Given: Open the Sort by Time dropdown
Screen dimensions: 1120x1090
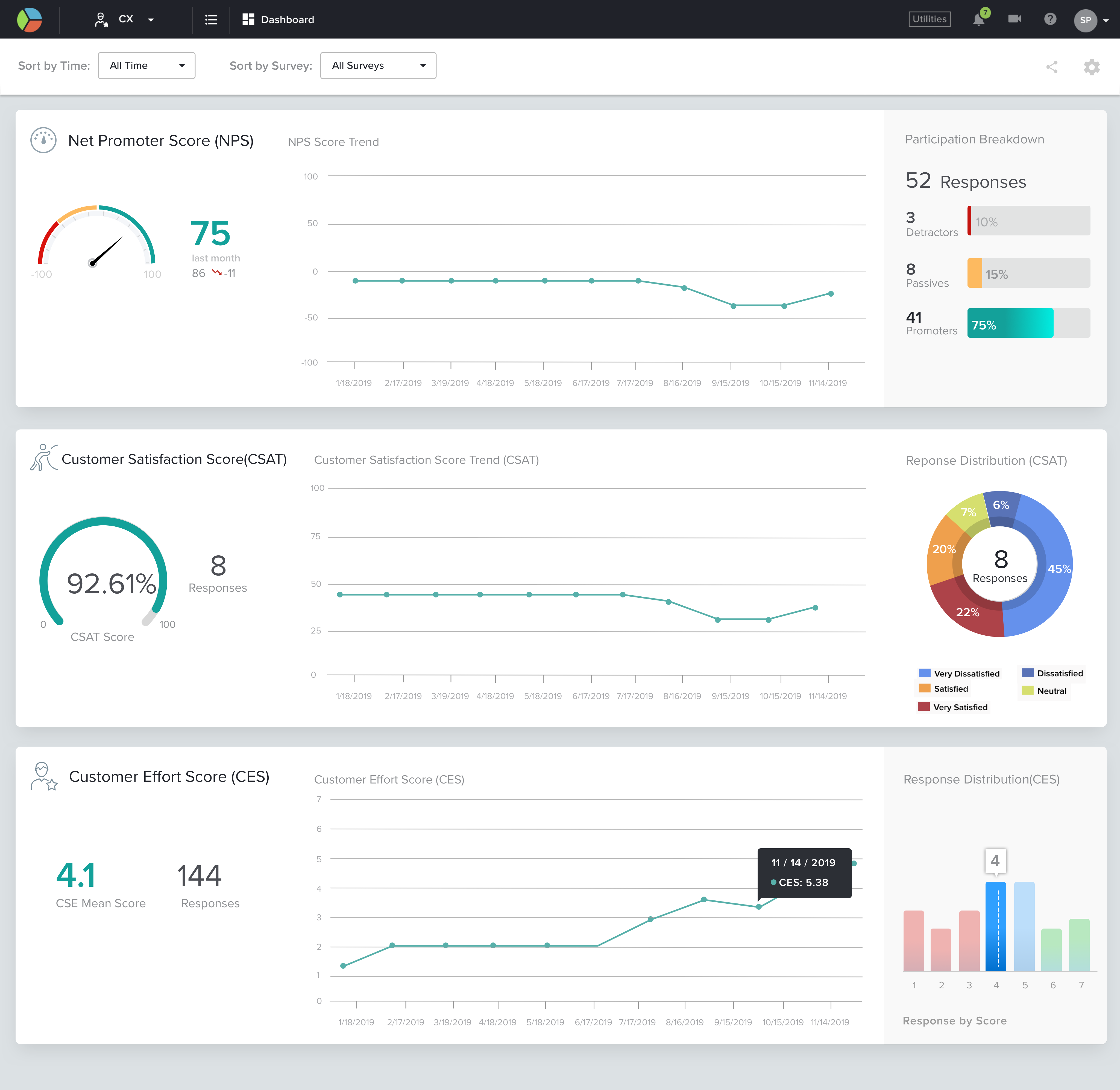Looking at the screenshot, I should click(146, 65).
